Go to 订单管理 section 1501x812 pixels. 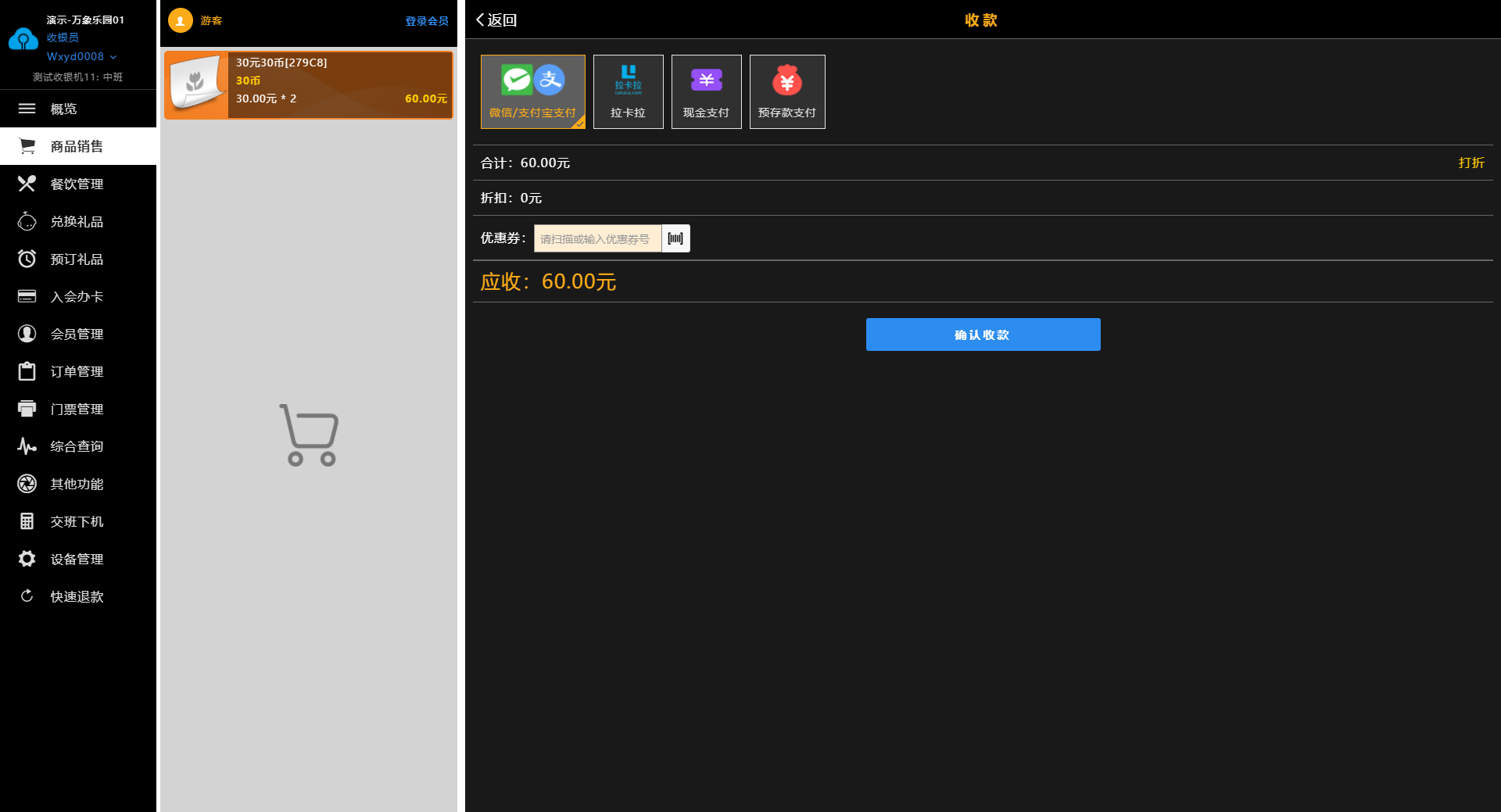point(78,371)
